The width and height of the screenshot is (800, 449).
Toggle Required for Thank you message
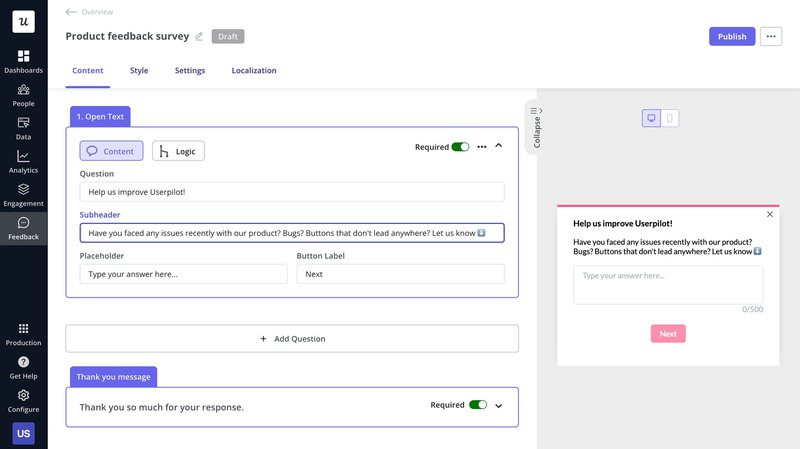[478, 405]
